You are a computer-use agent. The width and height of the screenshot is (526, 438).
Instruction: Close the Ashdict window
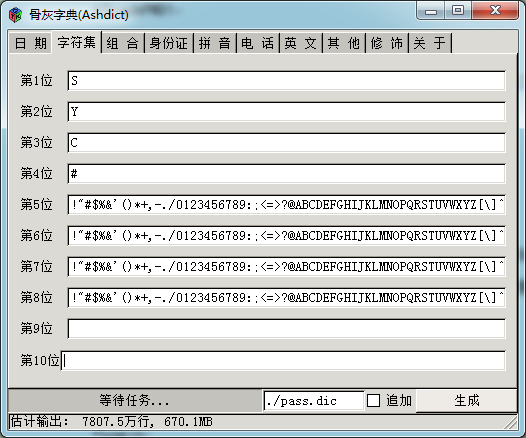[495, 10]
